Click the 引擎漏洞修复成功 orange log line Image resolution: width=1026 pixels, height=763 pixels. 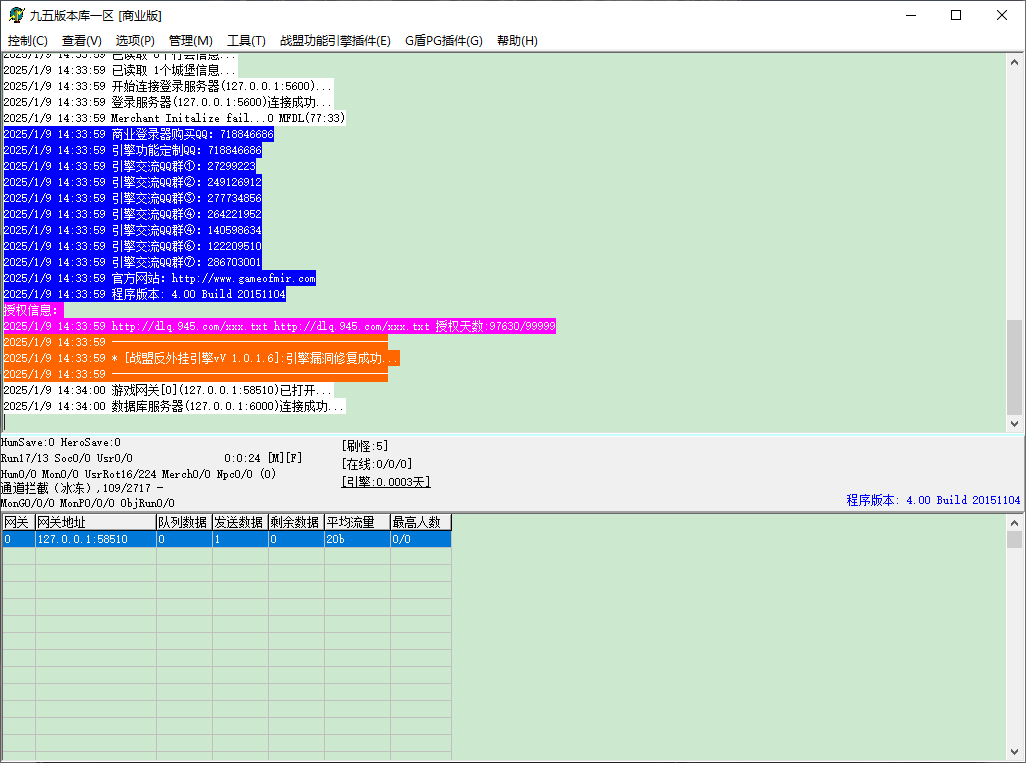[x=201, y=358]
